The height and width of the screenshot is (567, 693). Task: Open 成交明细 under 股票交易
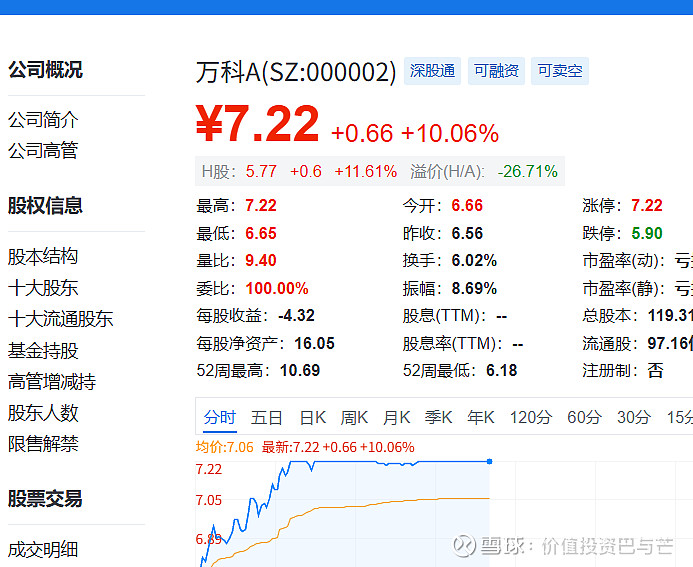43,550
